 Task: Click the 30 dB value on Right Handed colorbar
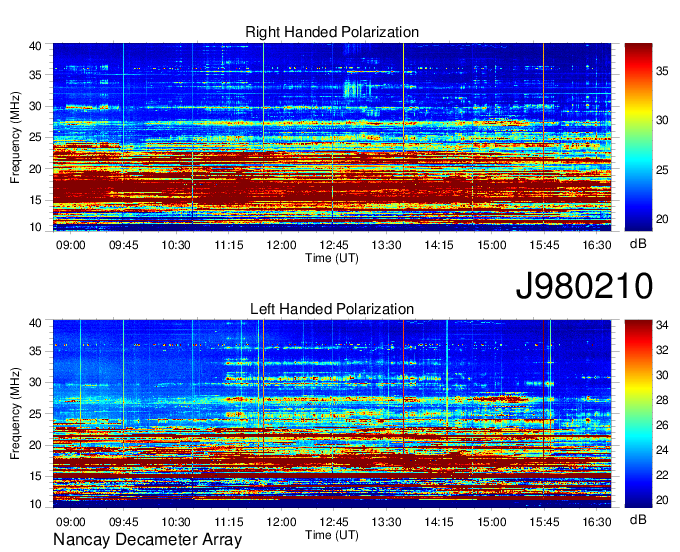(662, 120)
